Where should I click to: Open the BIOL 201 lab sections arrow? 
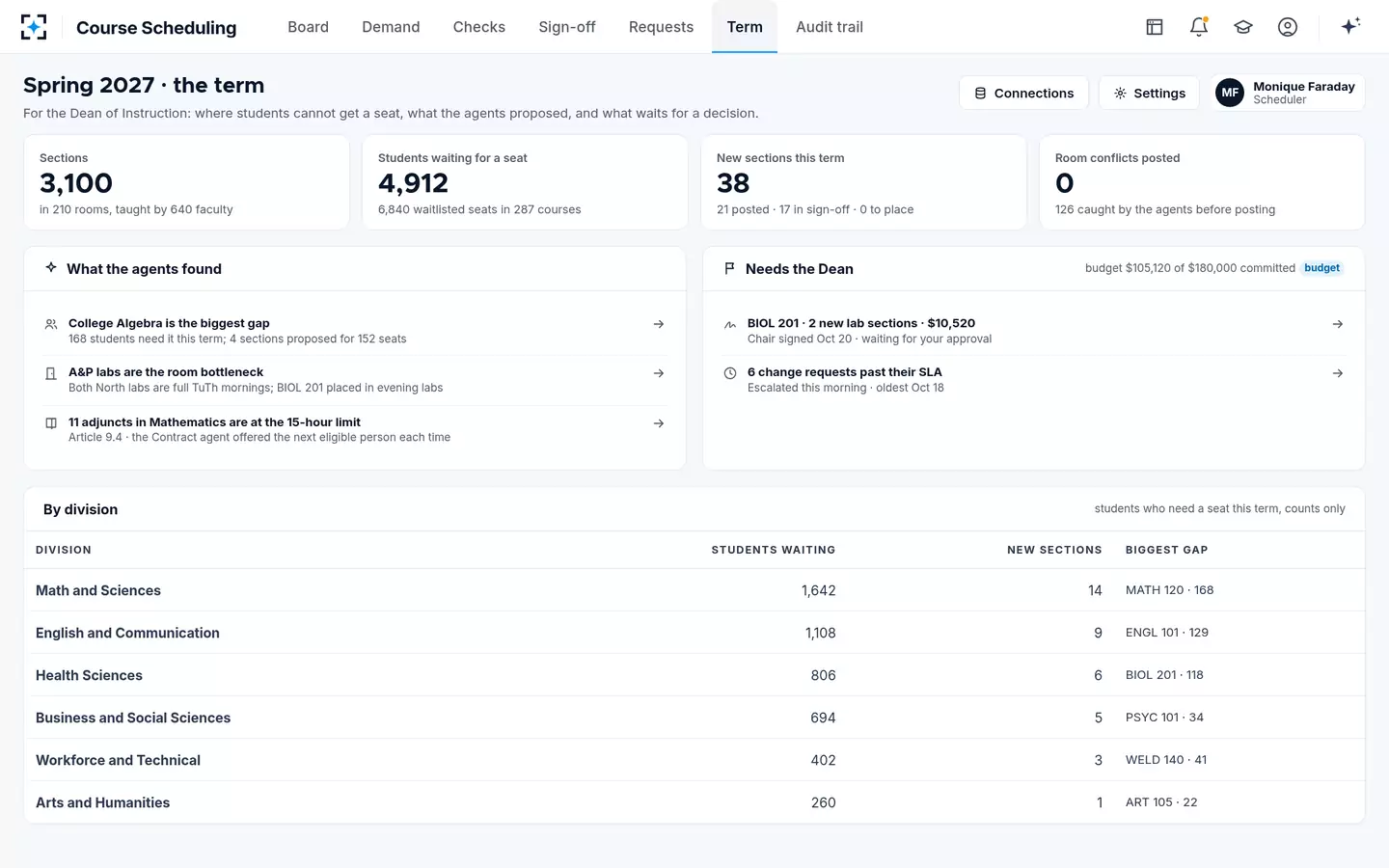(x=1338, y=324)
